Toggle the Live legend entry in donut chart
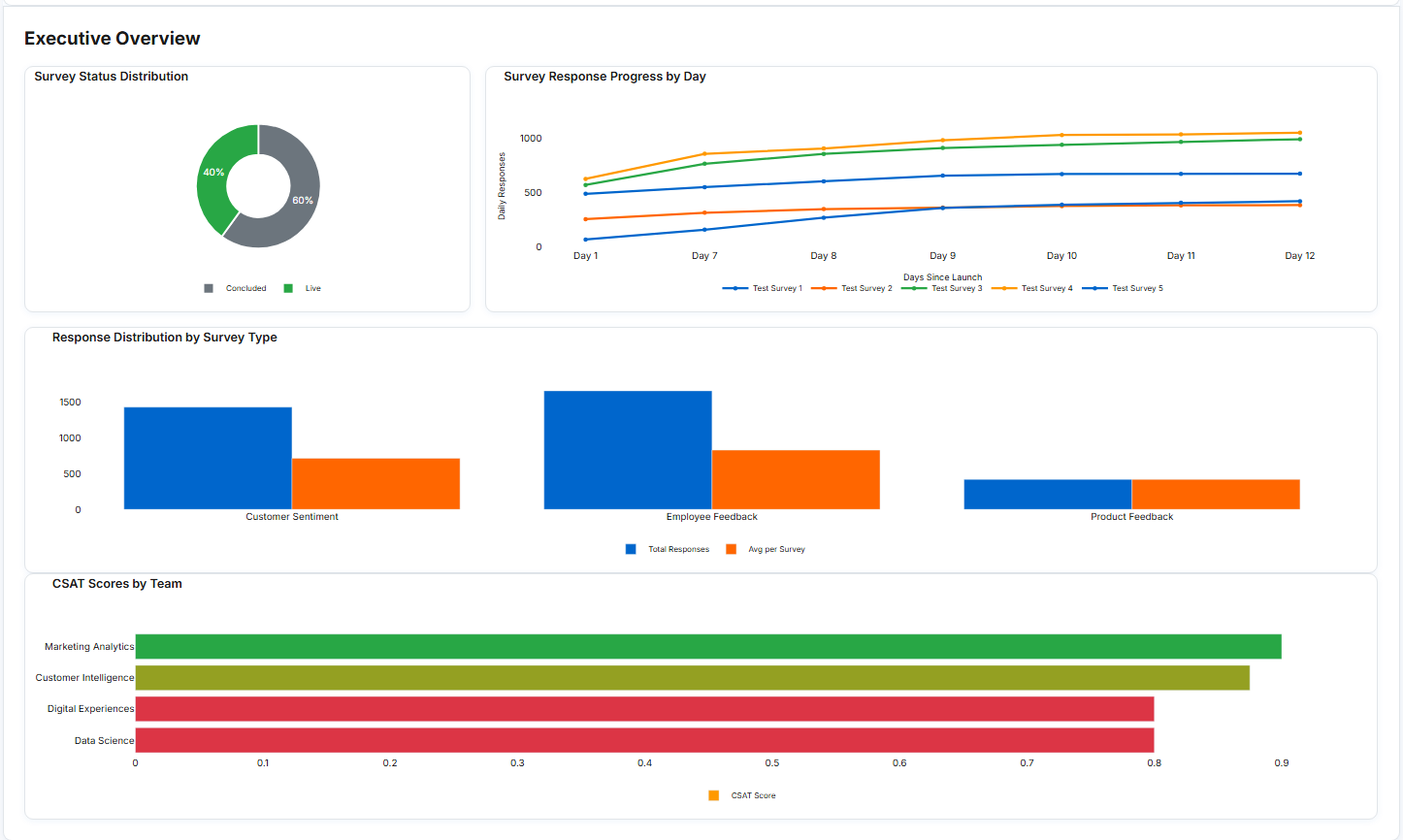 303,288
